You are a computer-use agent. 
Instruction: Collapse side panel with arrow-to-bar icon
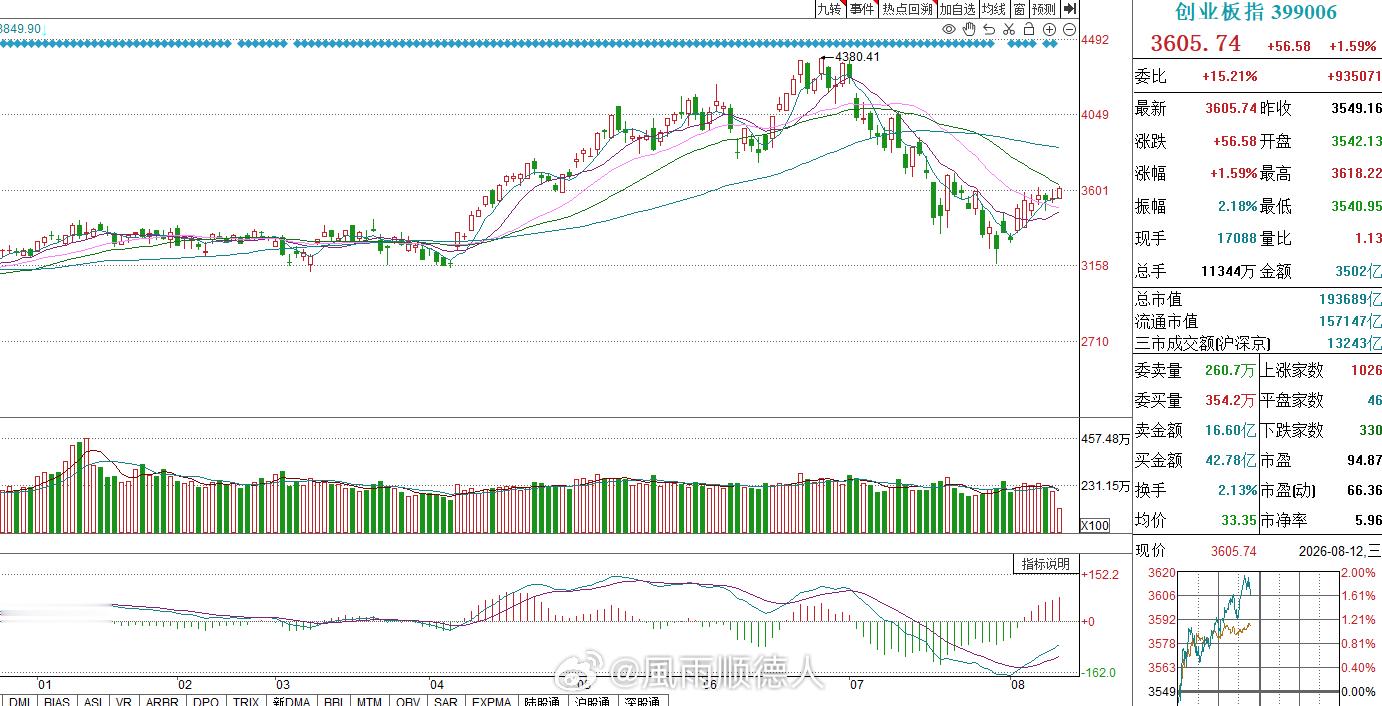tap(1070, 9)
